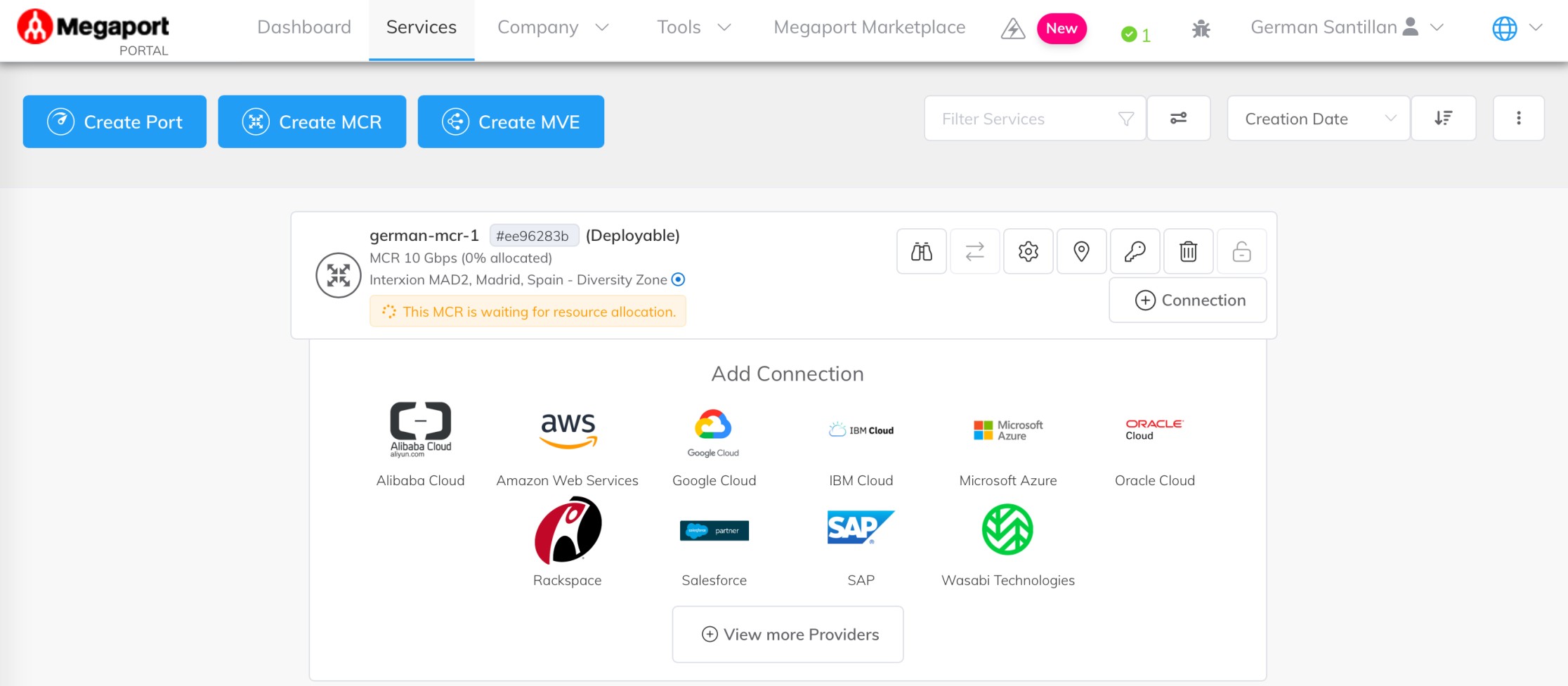Open german-mcr-1 settings gear

point(1028,251)
